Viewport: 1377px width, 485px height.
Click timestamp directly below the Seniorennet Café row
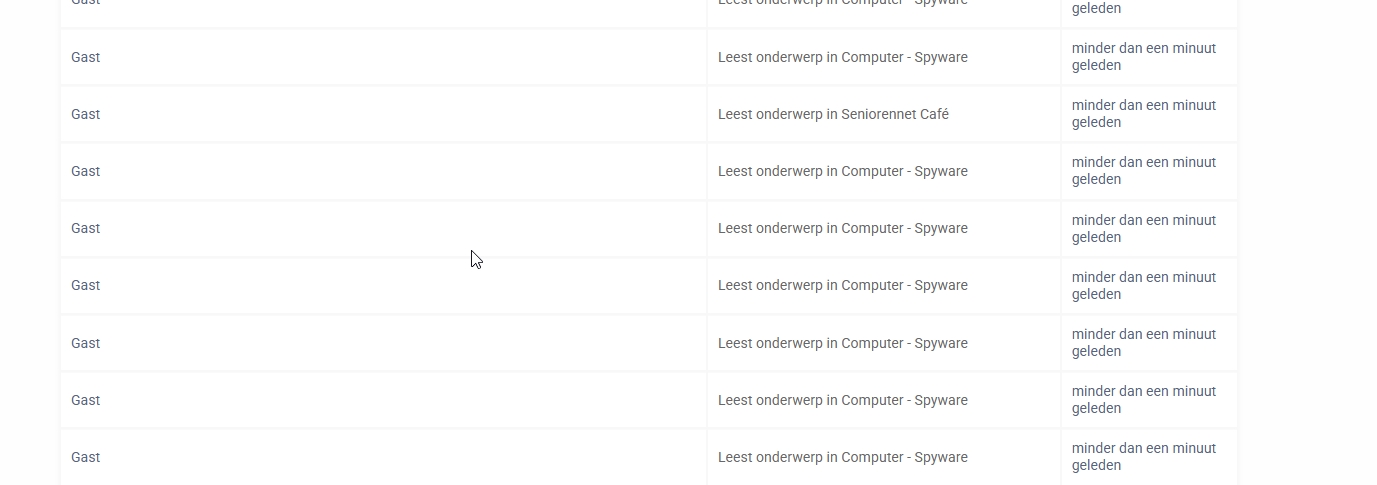1143,171
